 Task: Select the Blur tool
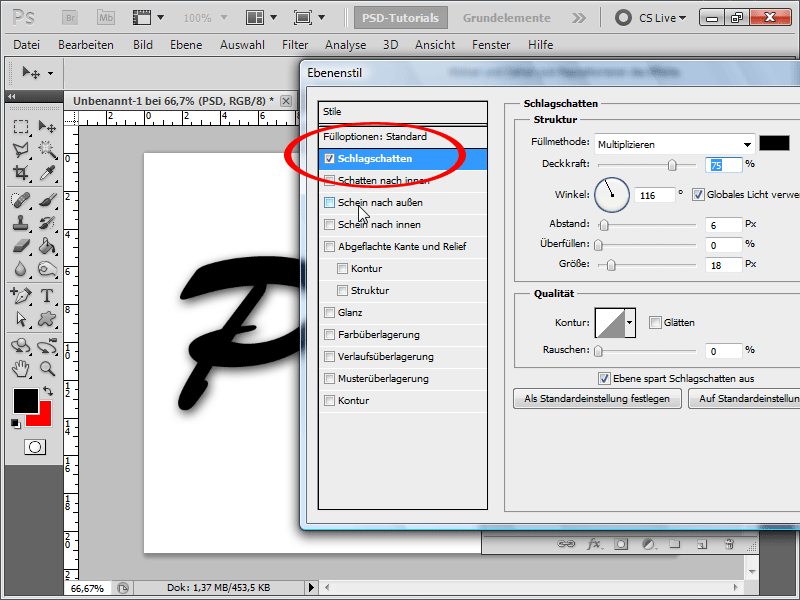click(x=21, y=269)
